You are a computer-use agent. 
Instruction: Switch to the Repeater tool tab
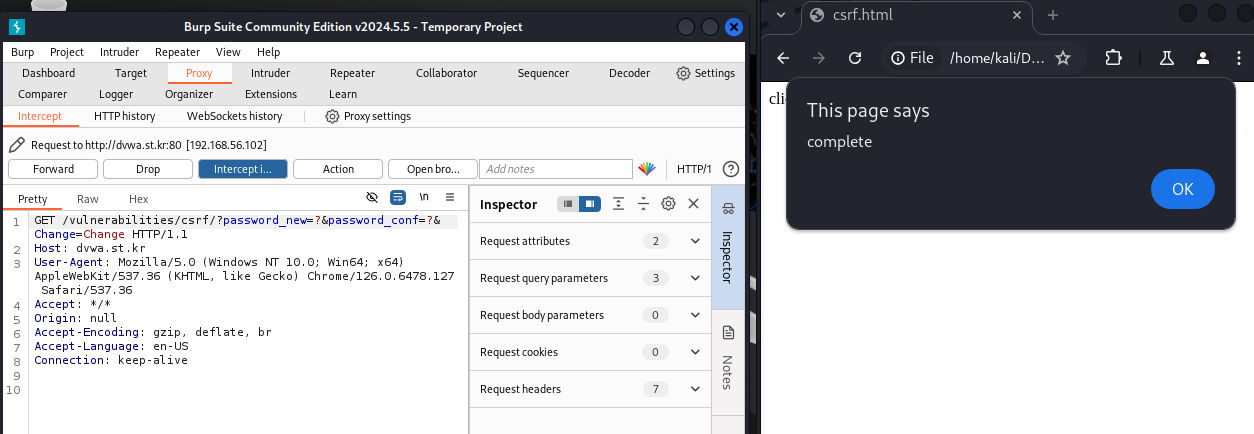[352, 73]
